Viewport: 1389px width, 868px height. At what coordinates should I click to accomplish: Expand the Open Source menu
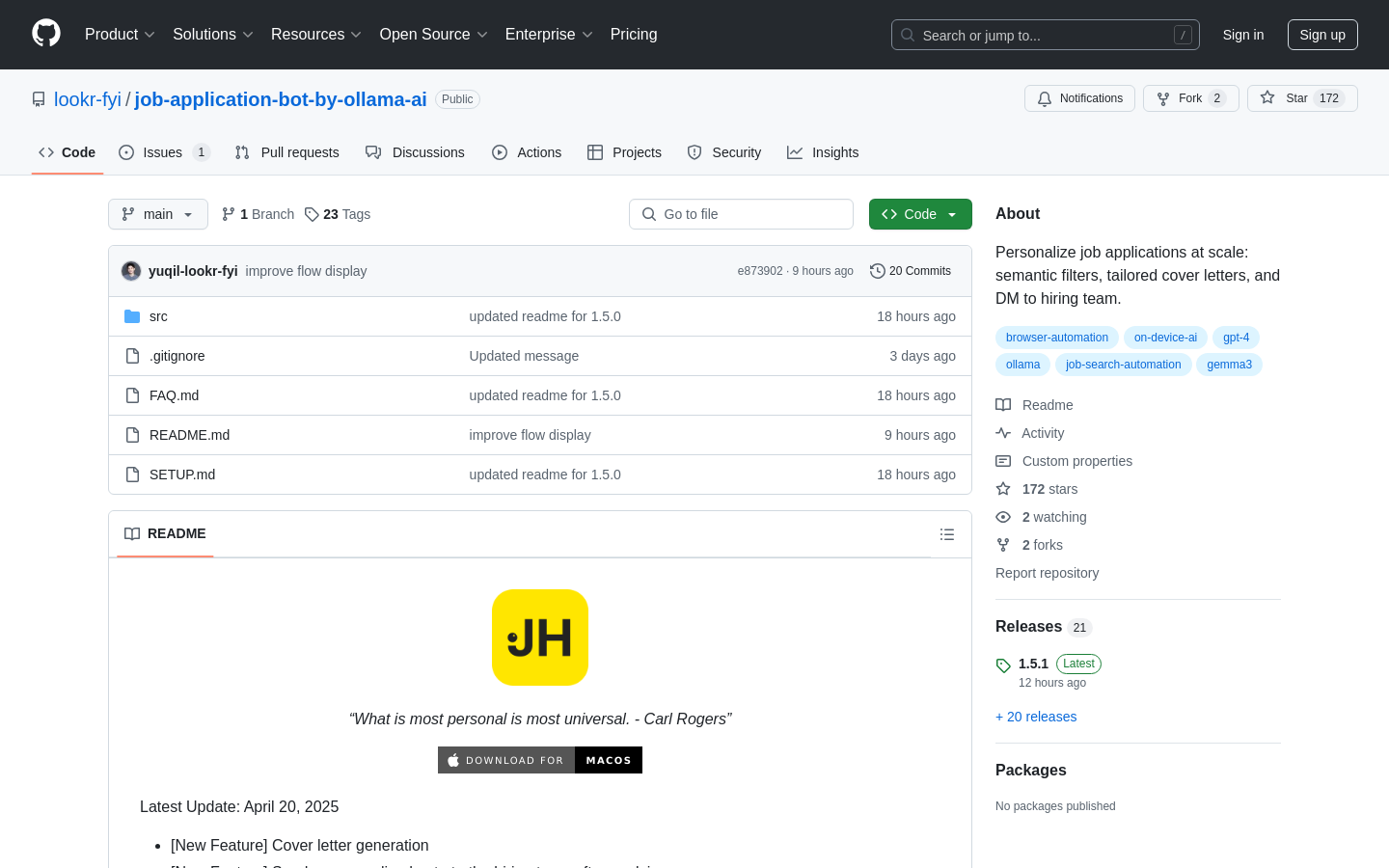coord(434,34)
